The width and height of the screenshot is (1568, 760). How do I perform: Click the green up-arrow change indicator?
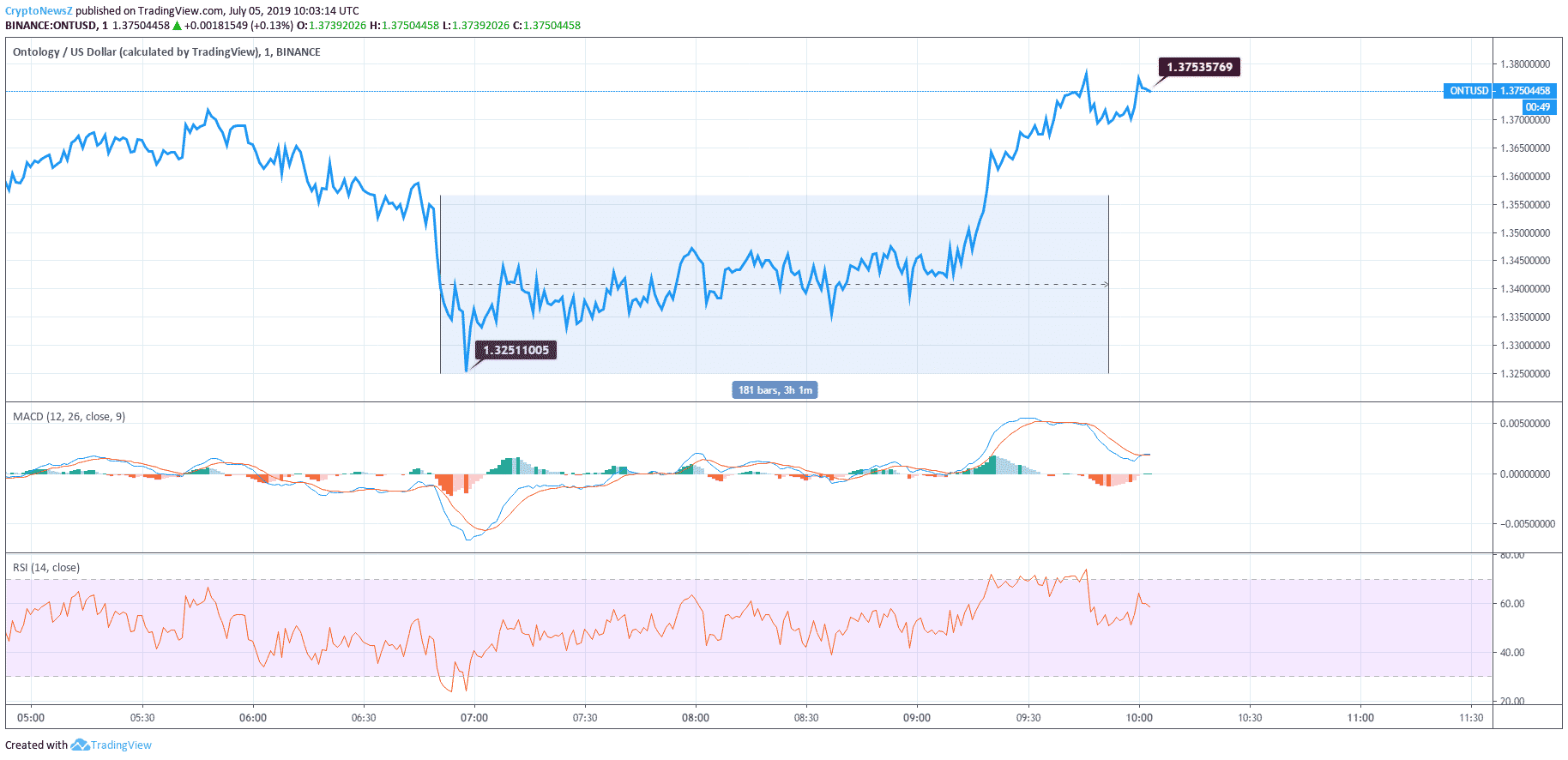click(177, 26)
